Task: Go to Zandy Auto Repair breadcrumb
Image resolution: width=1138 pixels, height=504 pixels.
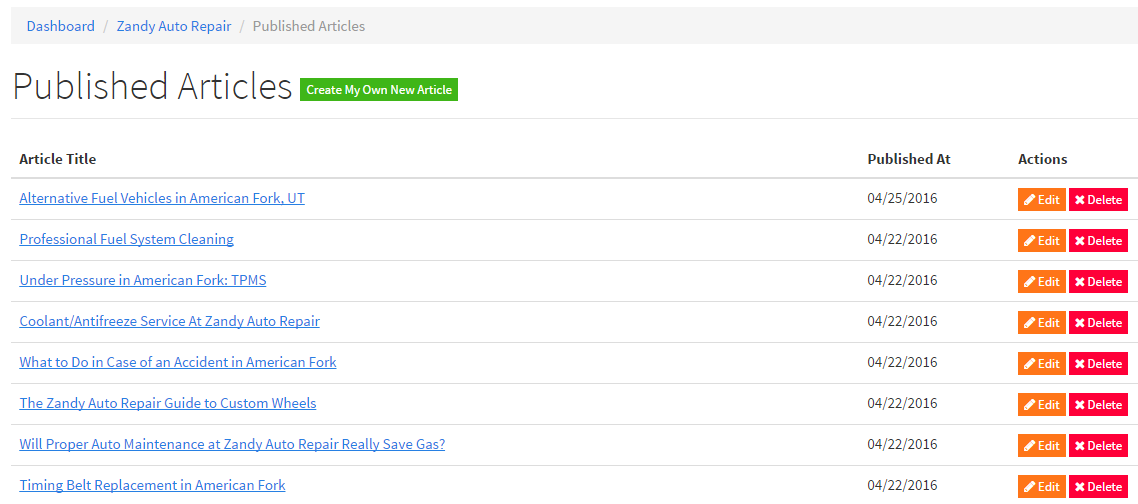Action: tap(173, 26)
